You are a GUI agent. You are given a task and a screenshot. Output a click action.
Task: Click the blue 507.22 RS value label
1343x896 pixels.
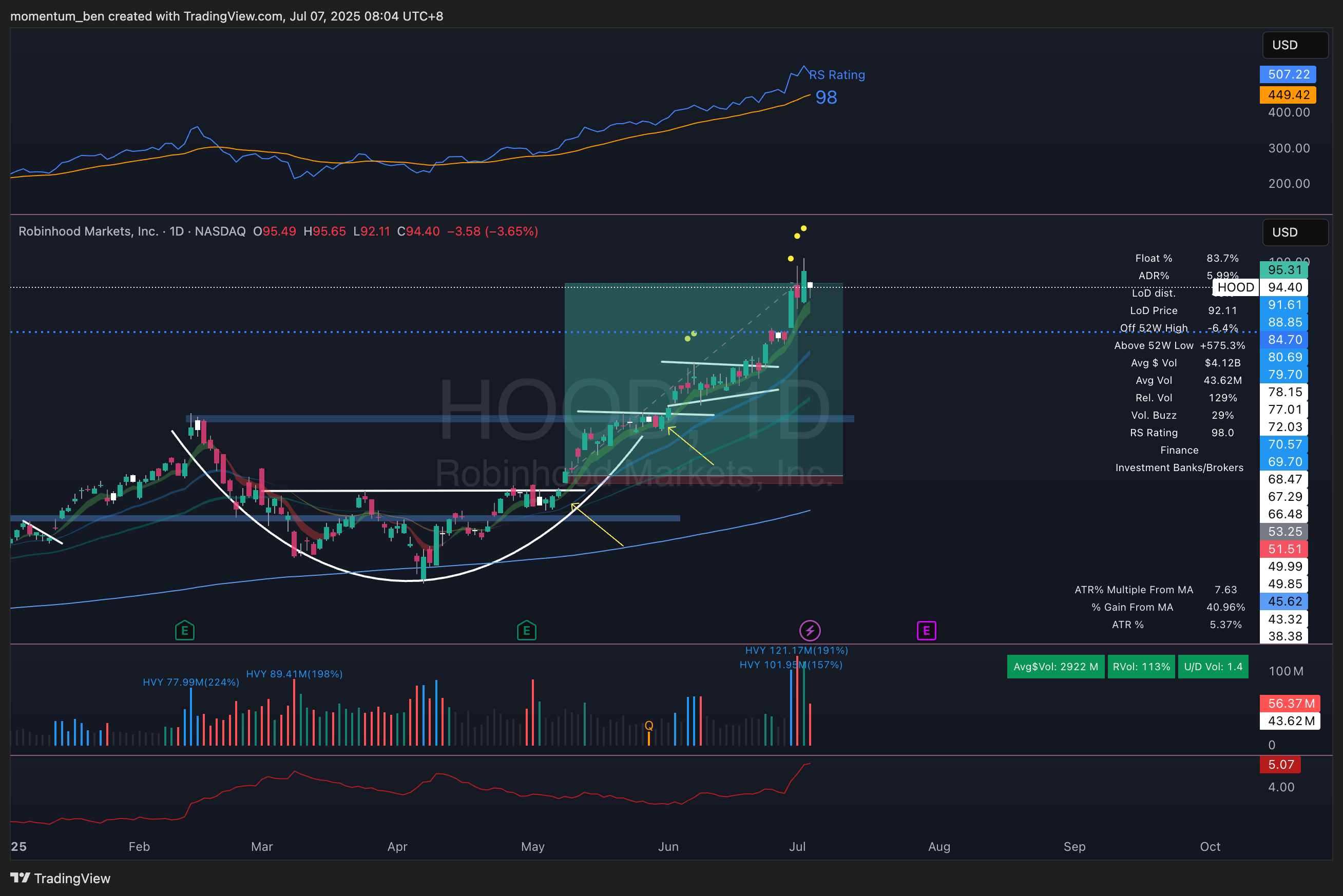coord(1288,74)
